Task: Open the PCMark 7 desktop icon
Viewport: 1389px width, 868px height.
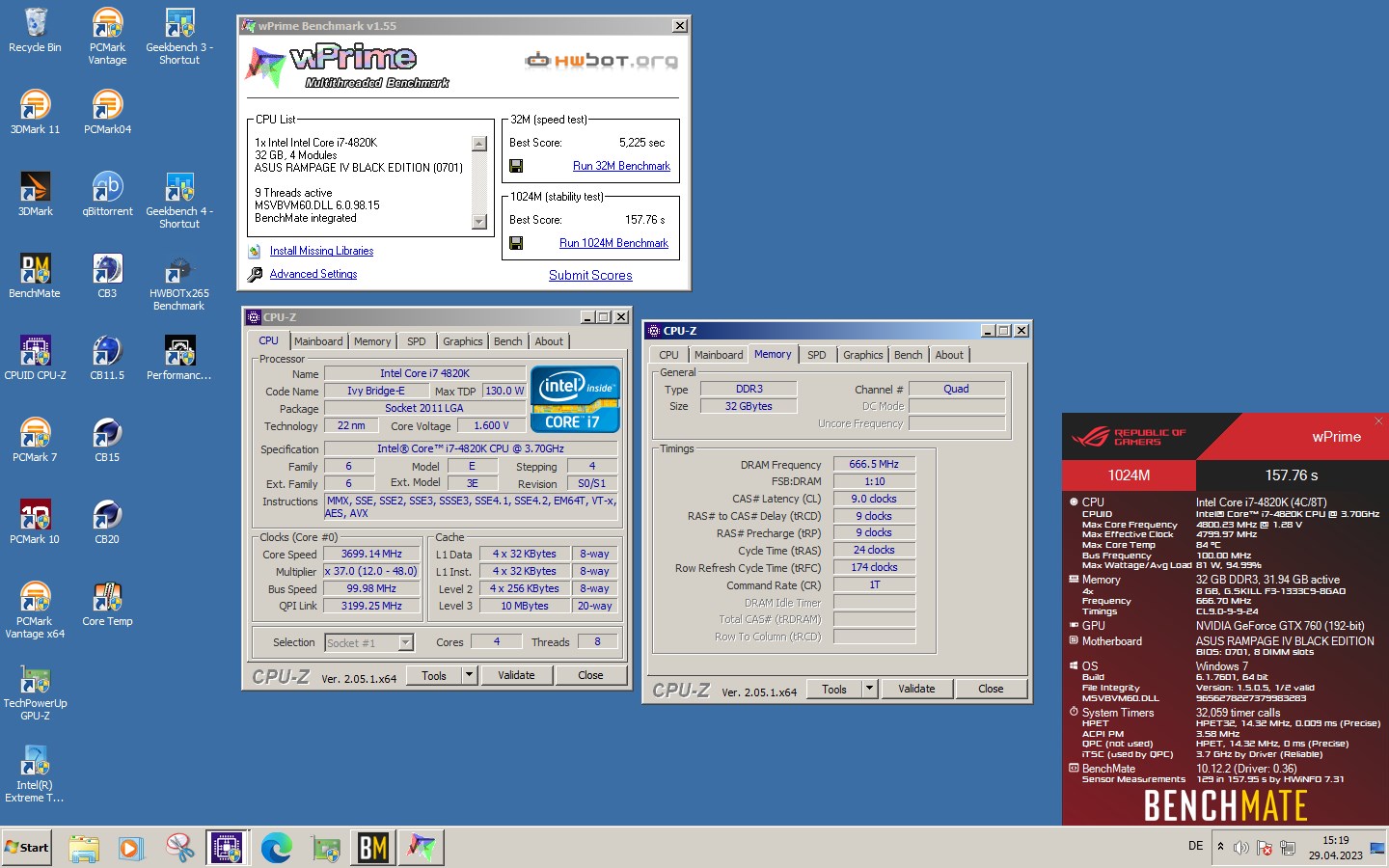Action: (x=35, y=440)
